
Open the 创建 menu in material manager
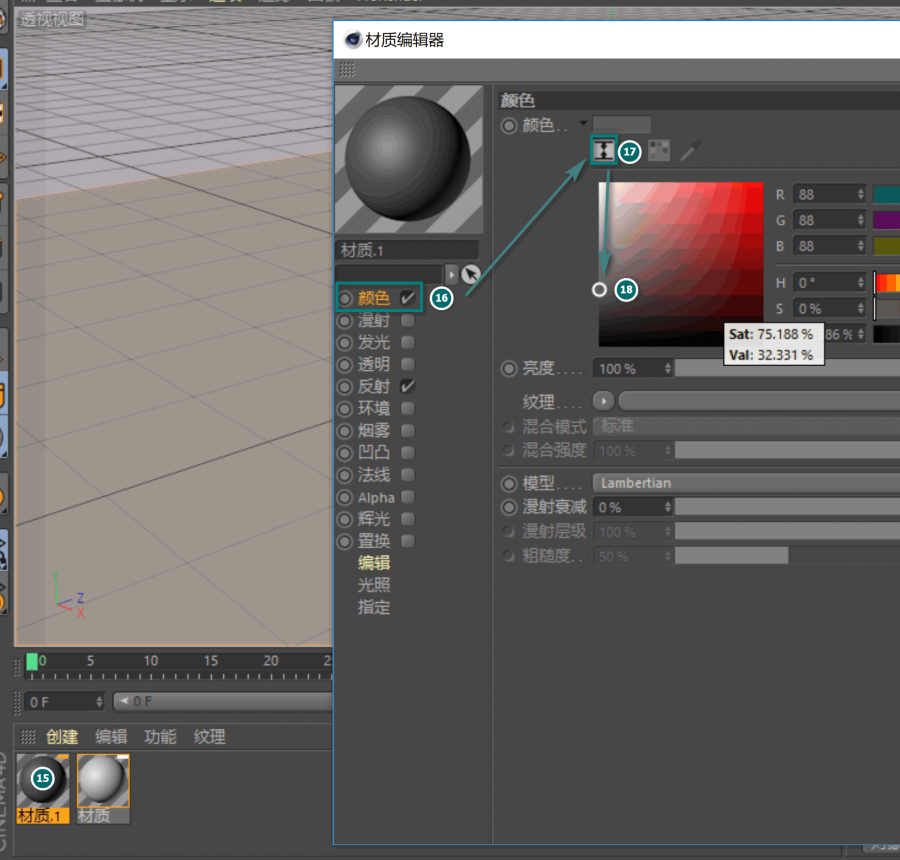62,737
